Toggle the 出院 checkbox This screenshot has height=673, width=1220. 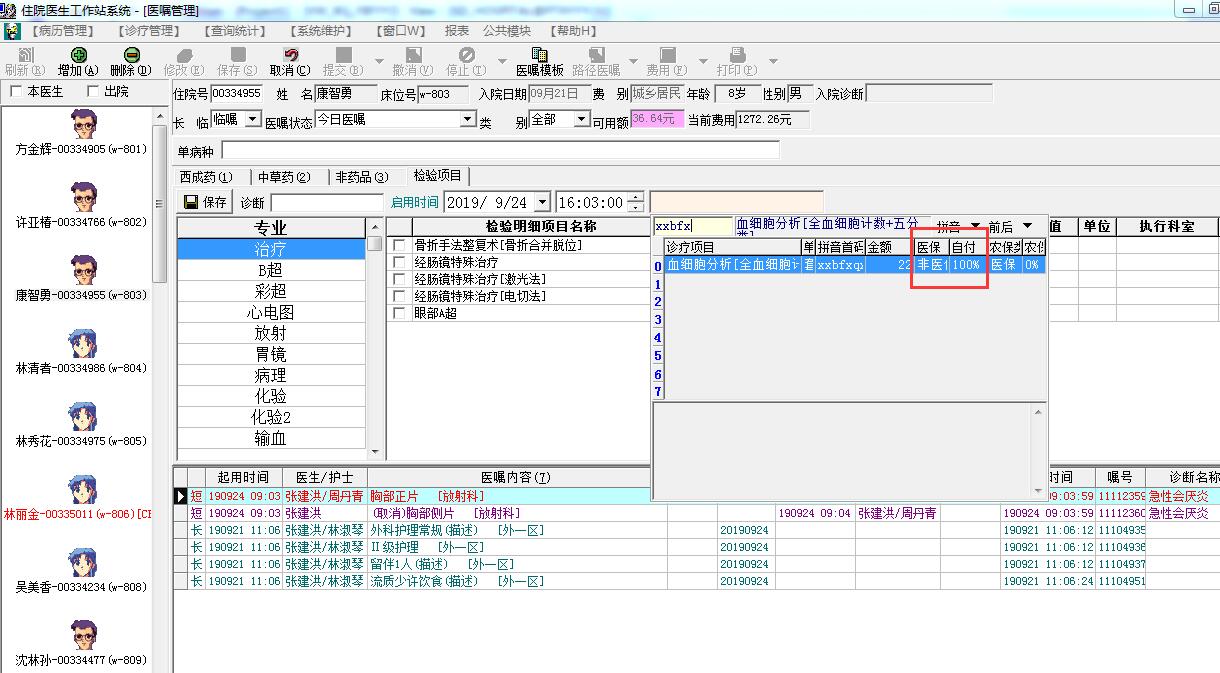tap(93, 92)
